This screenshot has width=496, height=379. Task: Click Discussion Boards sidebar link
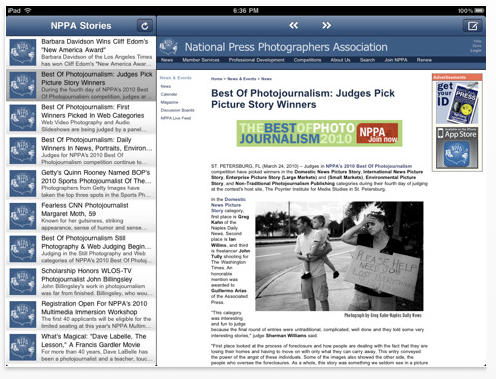177,110
